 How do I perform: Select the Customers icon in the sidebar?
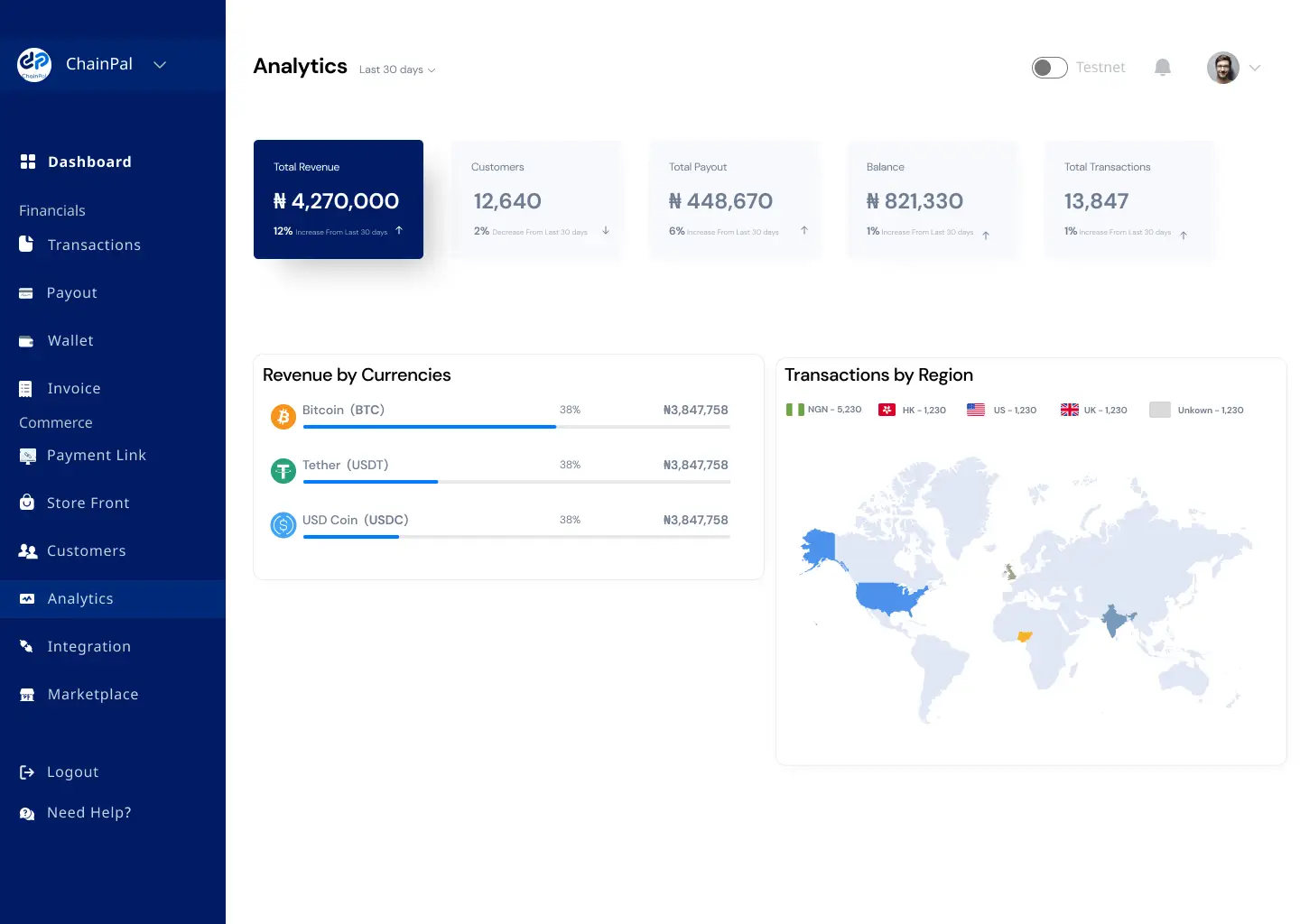(27, 550)
